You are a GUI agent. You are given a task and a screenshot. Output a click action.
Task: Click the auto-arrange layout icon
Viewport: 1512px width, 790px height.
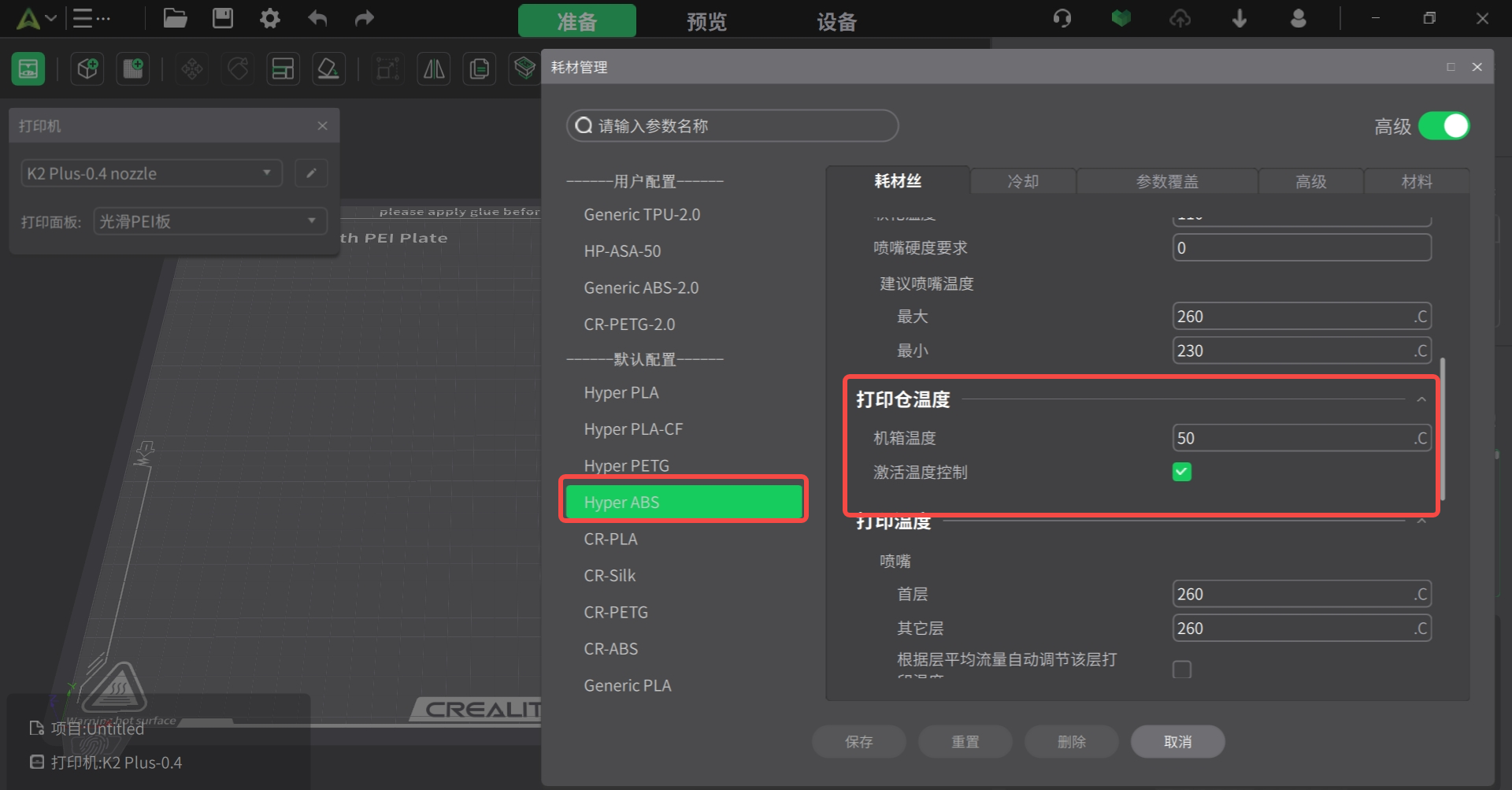[x=283, y=69]
